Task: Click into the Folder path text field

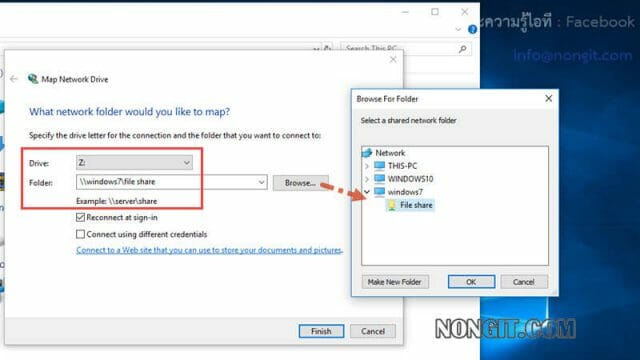Action: 167,182
